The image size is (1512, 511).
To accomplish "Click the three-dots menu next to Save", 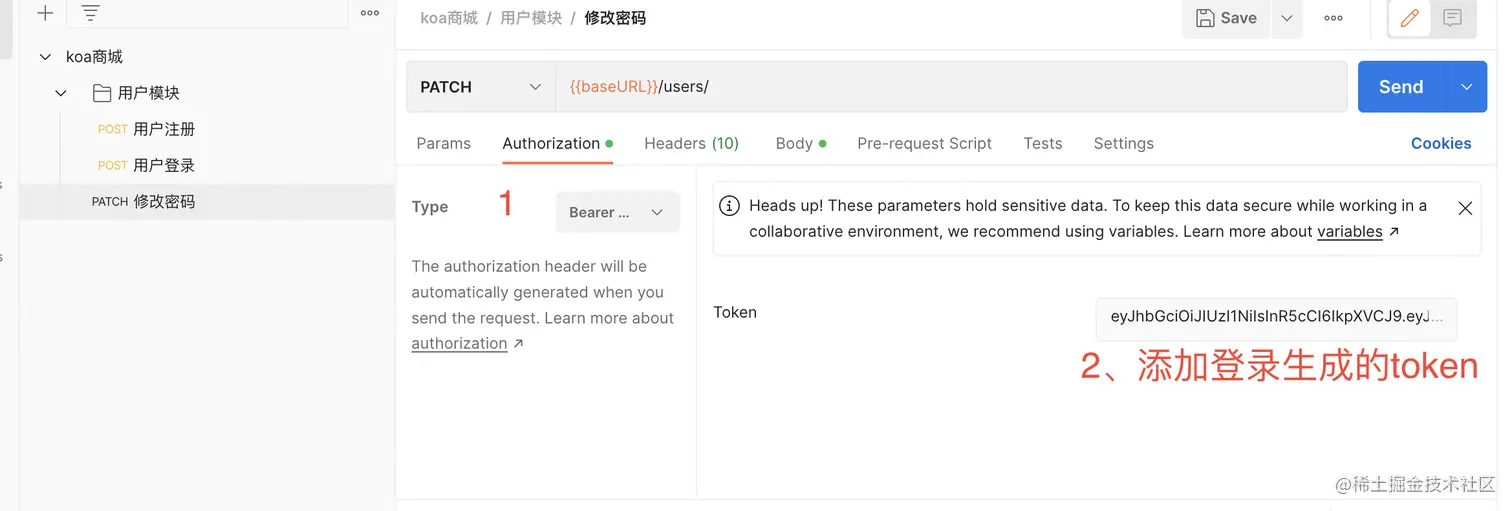I will tap(1333, 18).
